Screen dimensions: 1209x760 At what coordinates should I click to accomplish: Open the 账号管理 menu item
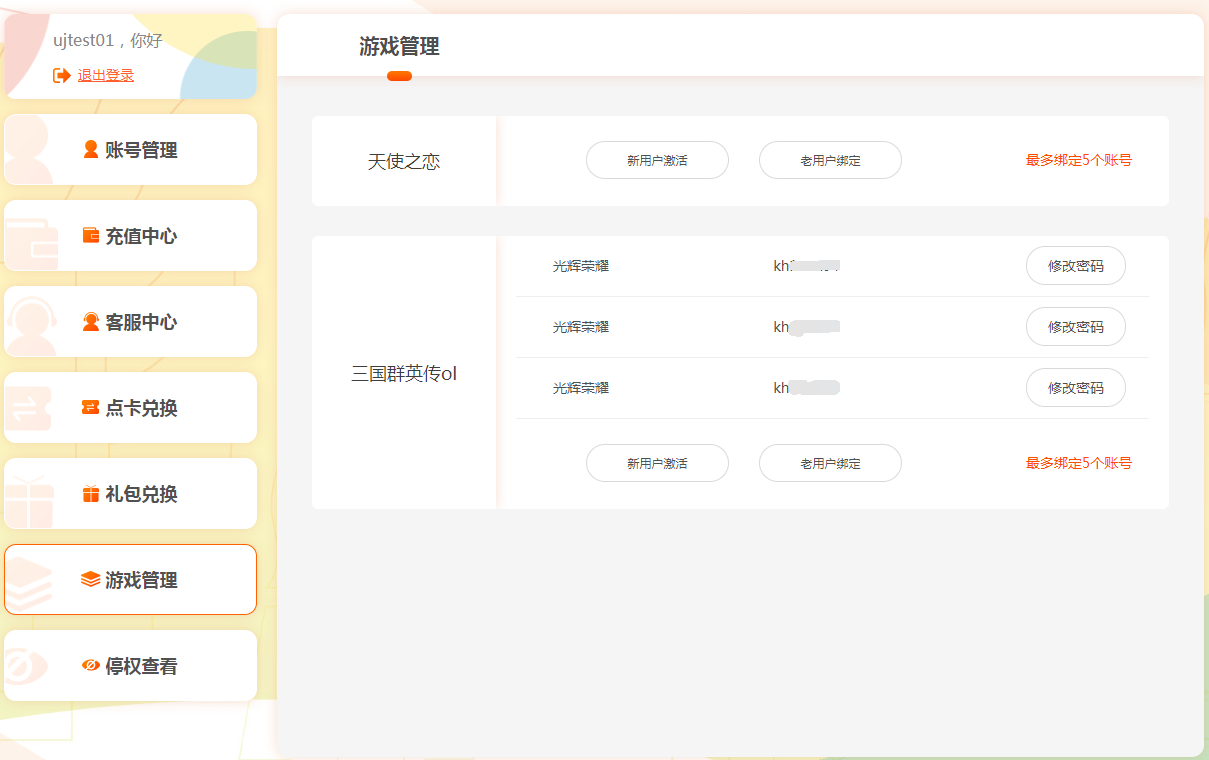(x=140, y=150)
